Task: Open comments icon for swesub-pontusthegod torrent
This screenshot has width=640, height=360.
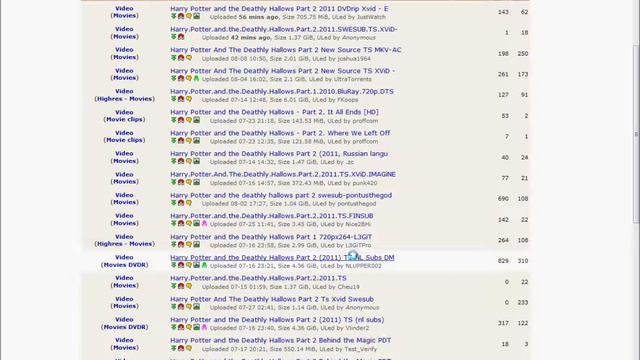Action: point(189,203)
